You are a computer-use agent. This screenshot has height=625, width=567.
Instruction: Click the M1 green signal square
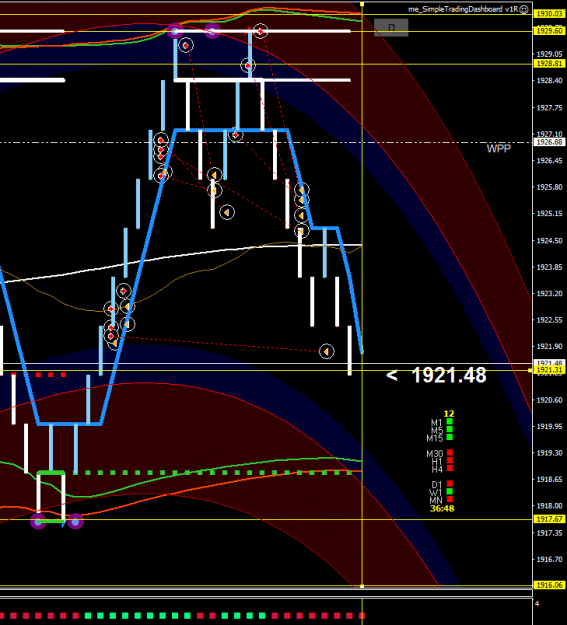click(x=450, y=421)
